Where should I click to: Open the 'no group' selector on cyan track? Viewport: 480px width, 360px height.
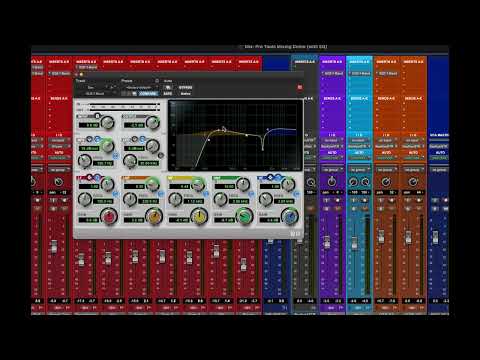359,170
